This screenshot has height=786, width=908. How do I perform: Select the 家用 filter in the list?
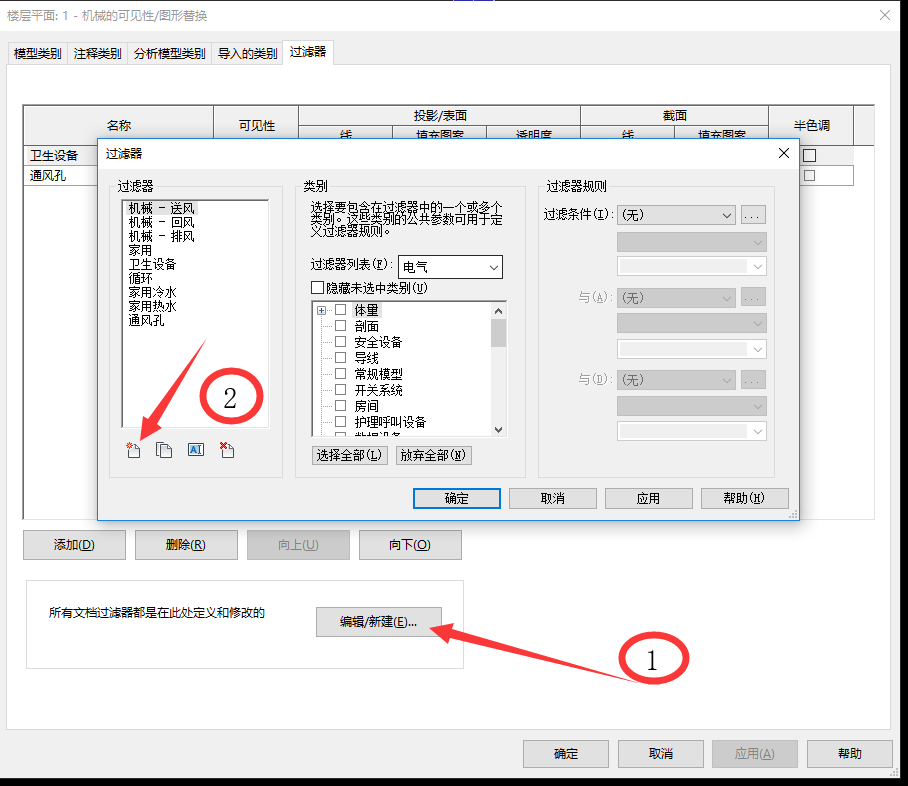click(140, 250)
